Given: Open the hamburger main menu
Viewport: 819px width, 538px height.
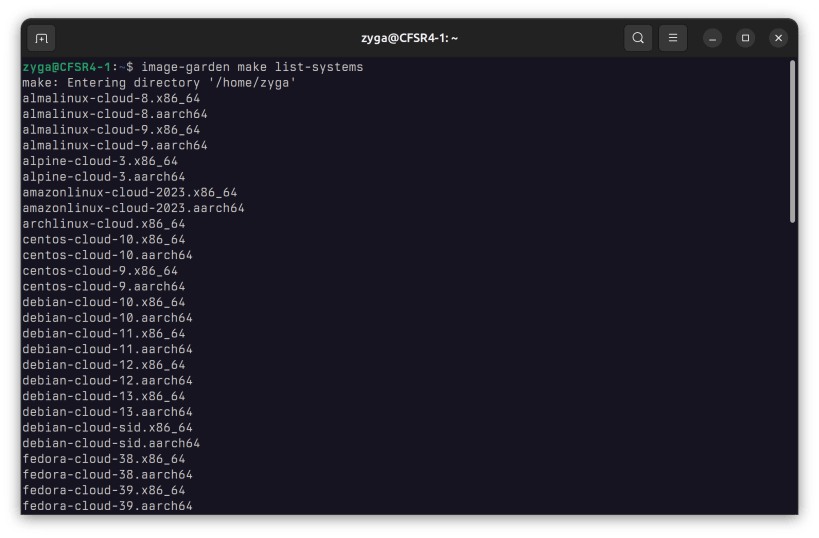Looking at the screenshot, I should (x=673, y=38).
